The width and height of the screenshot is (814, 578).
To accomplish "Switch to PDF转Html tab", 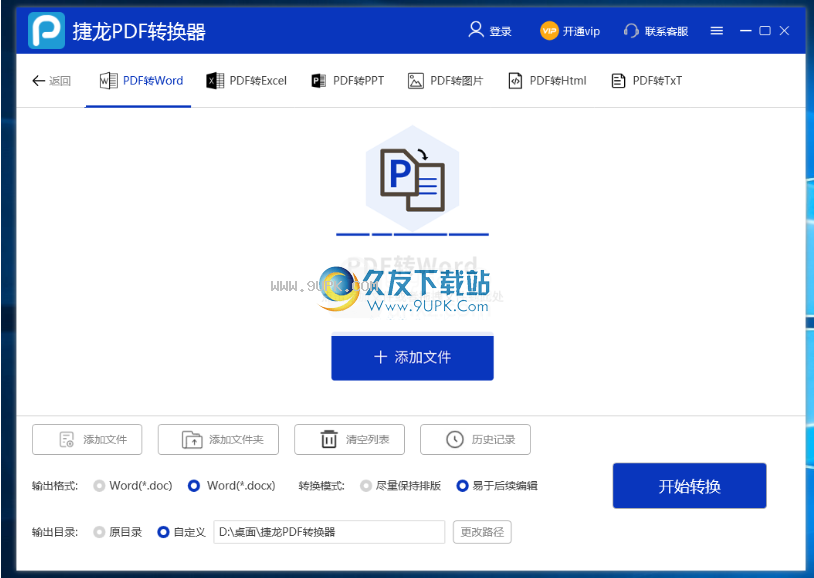I will coord(547,80).
